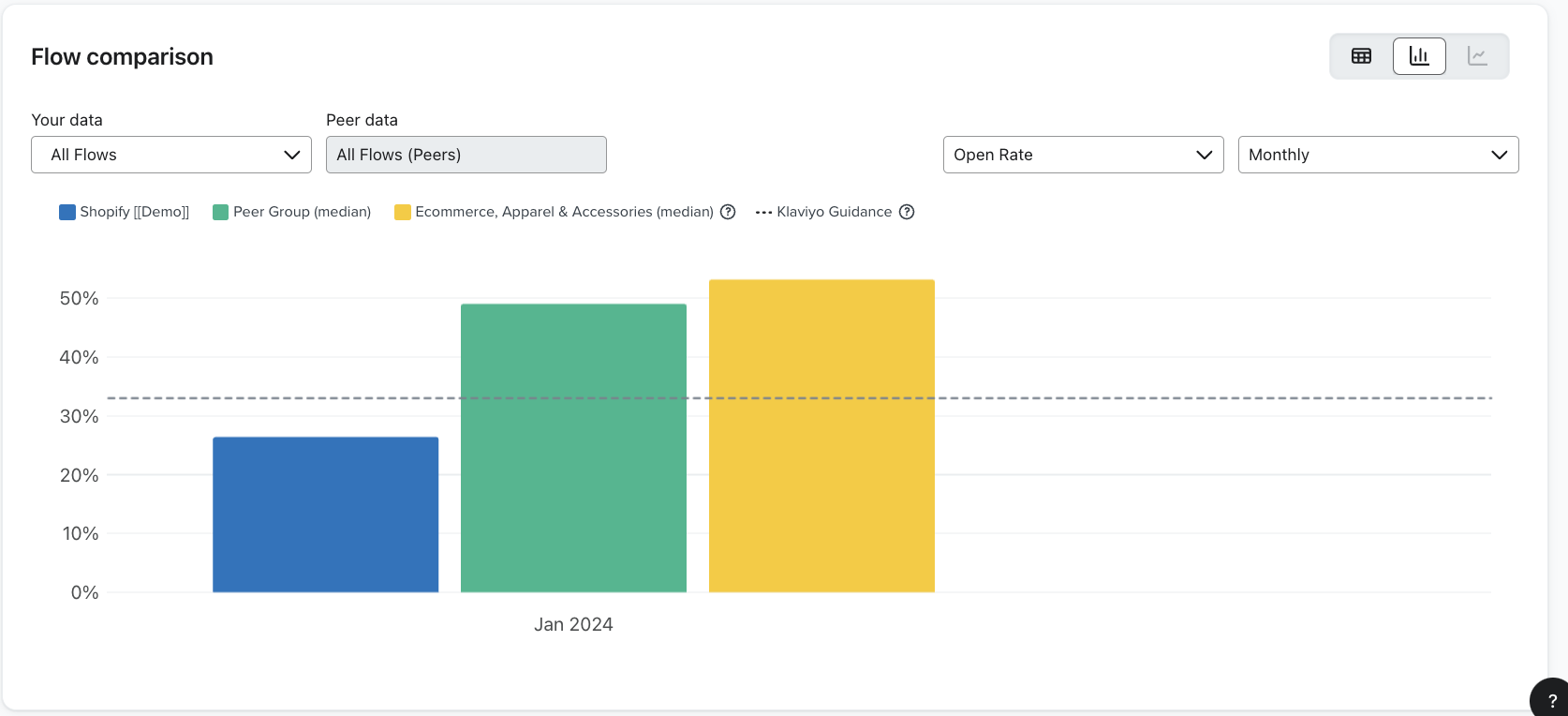This screenshot has width=1568, height=716.
Task: Switch to table view icon
Action: click(x=1361, y=56)
